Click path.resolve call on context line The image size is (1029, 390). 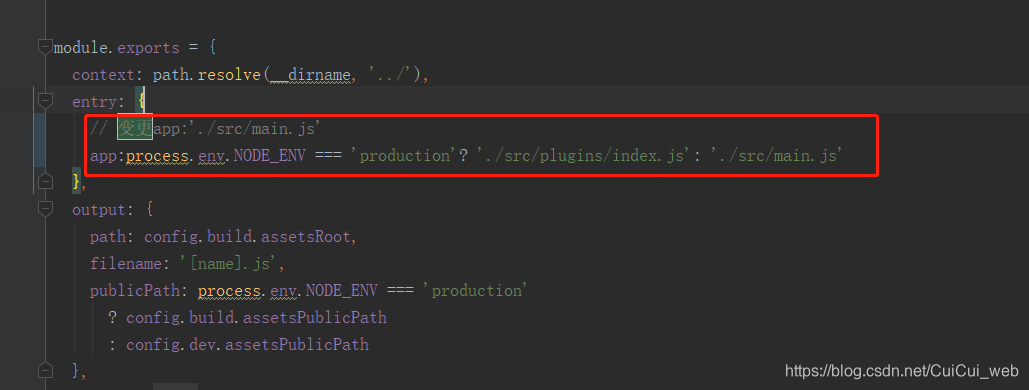point(207,75)
